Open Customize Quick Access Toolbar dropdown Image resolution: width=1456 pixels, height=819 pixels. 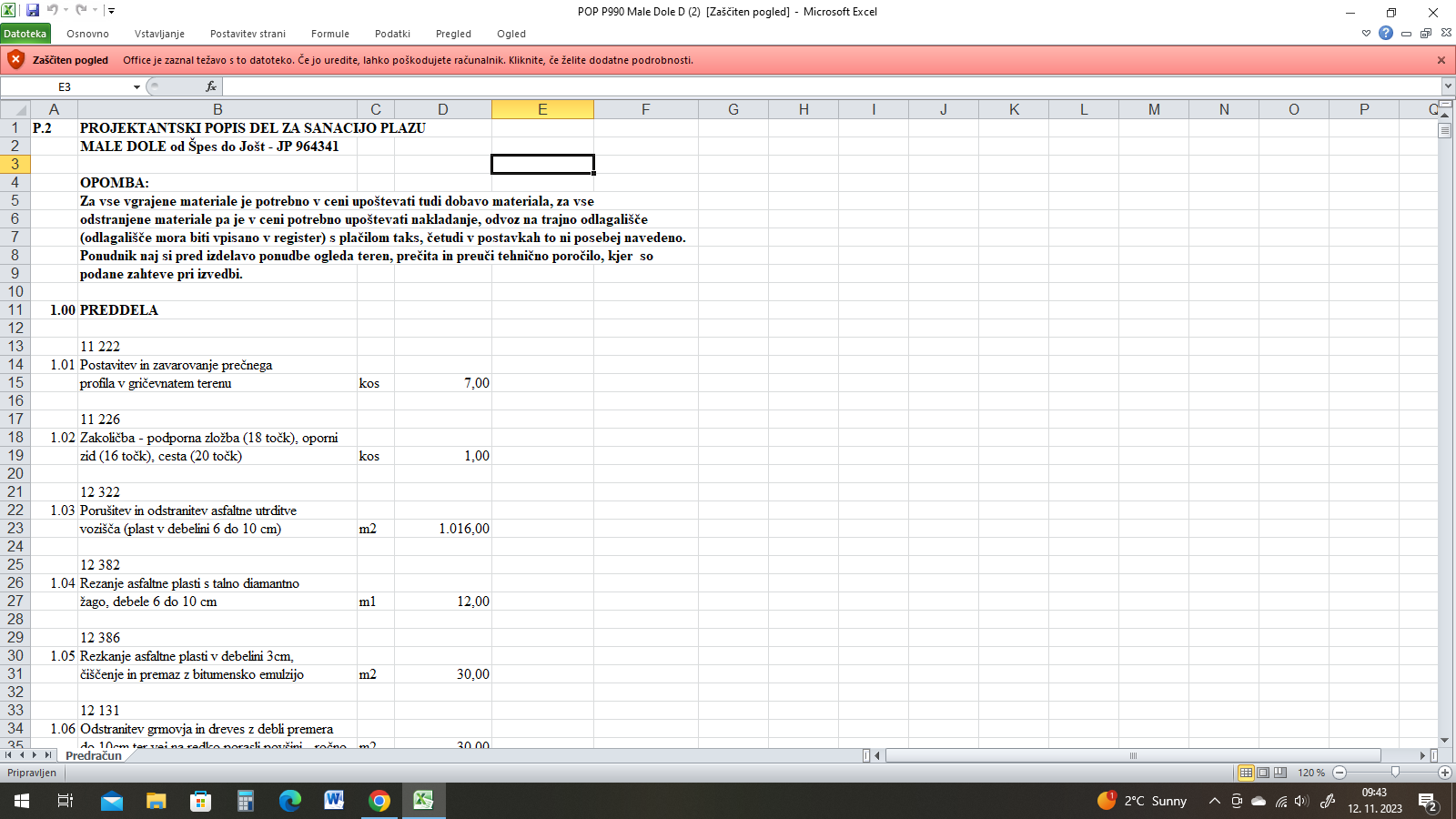point(111,11)
